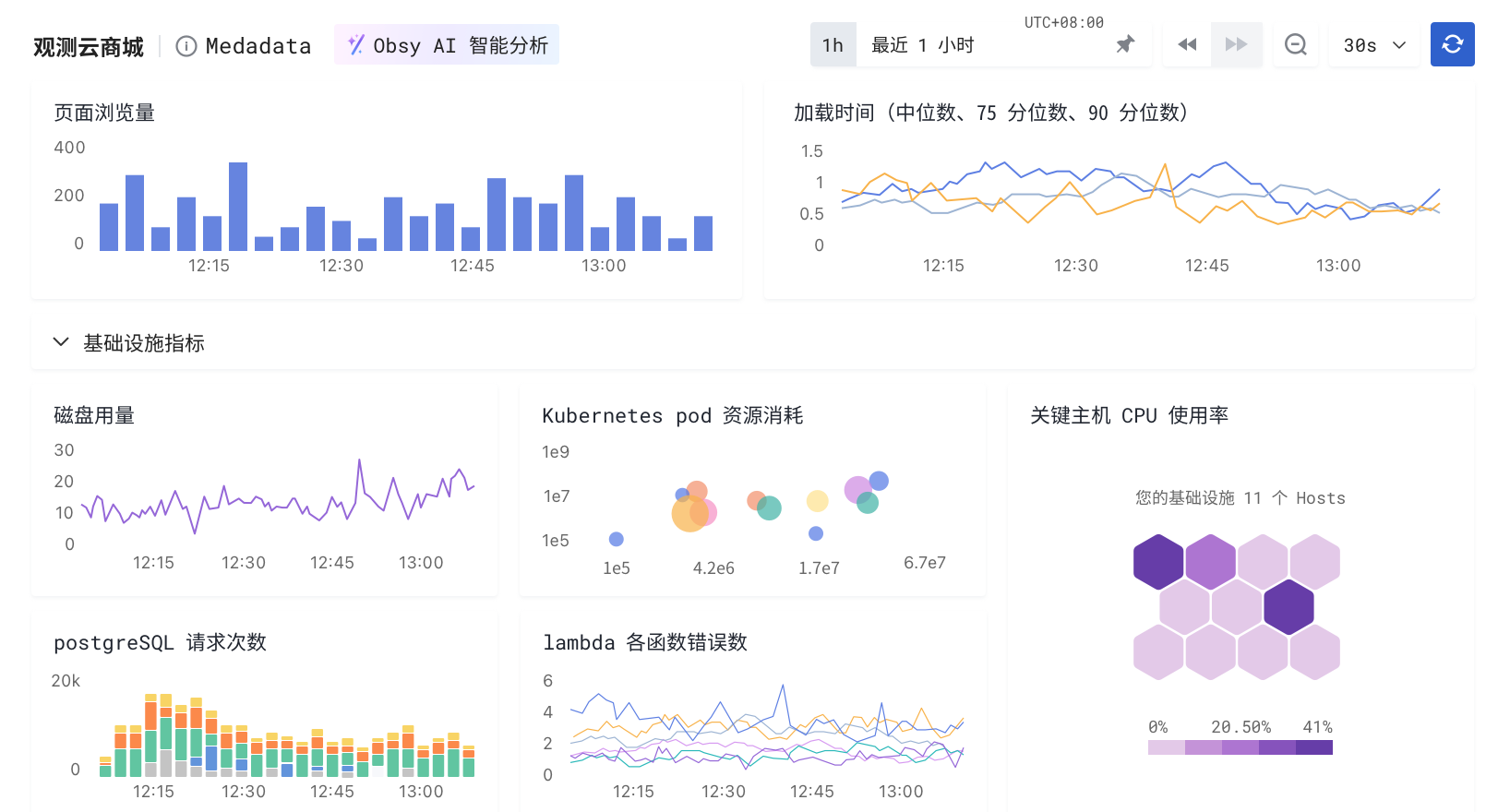Click the zoom out magnifier icon

point(1296,44)
